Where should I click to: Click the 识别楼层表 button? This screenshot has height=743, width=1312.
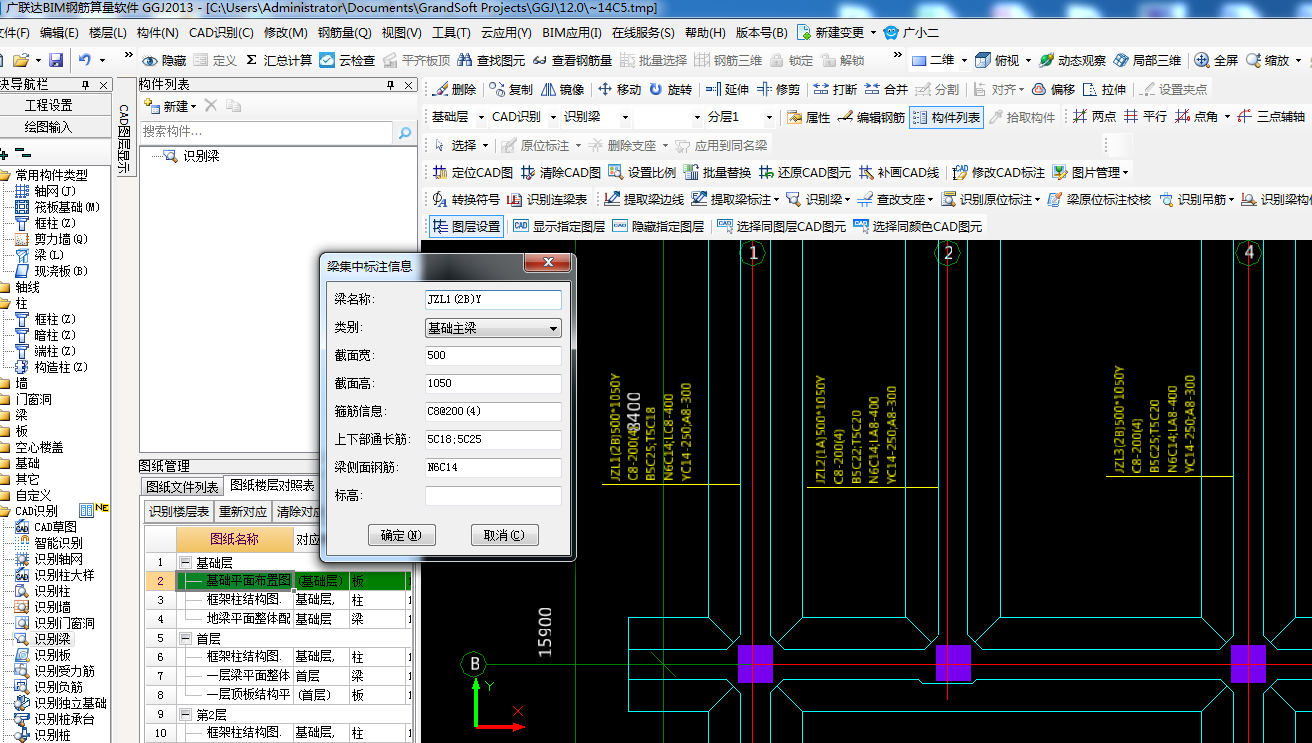pyautogui.click(x=180, y=512)
